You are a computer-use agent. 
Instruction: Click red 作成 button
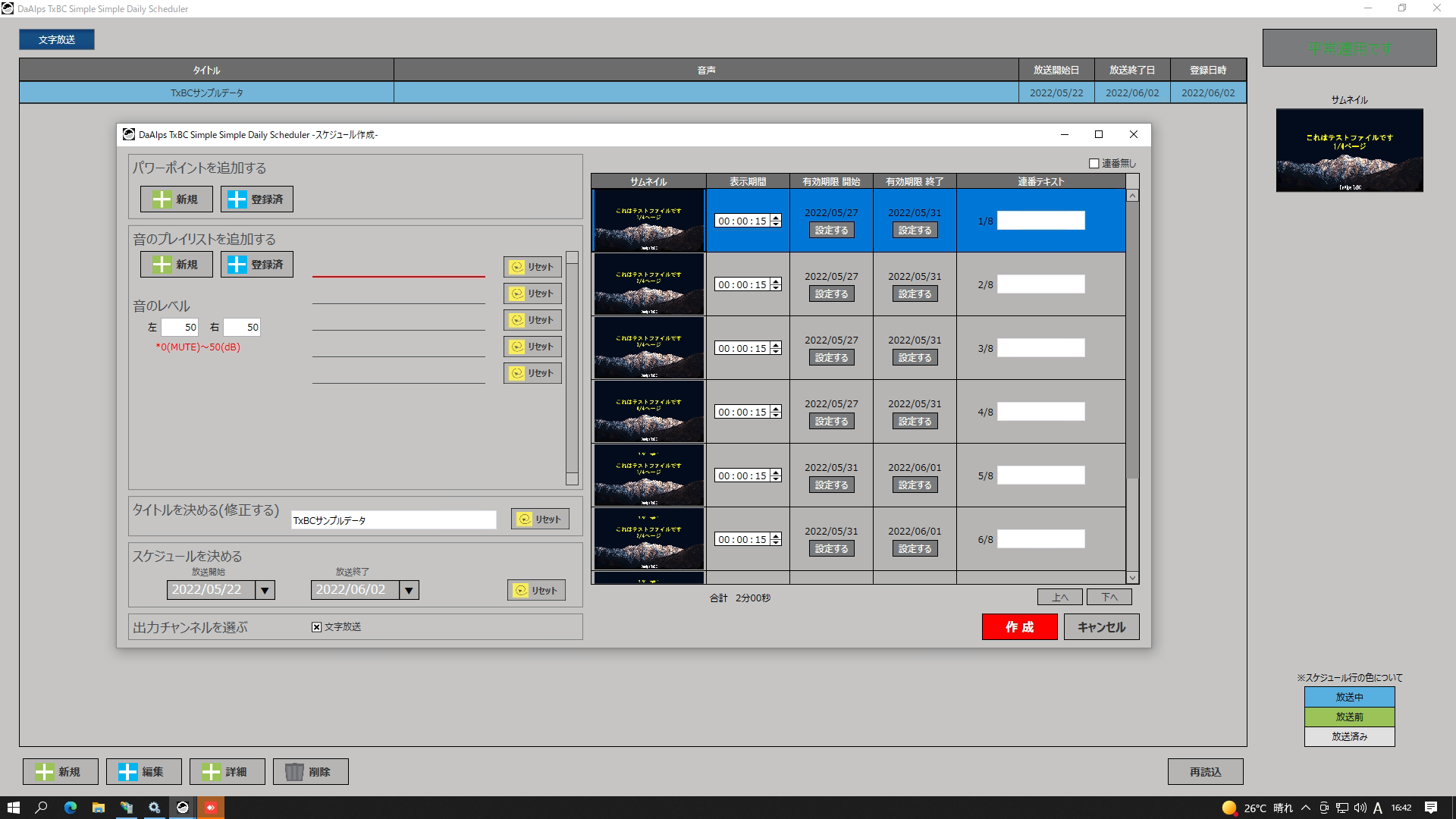coord(1019,627)
